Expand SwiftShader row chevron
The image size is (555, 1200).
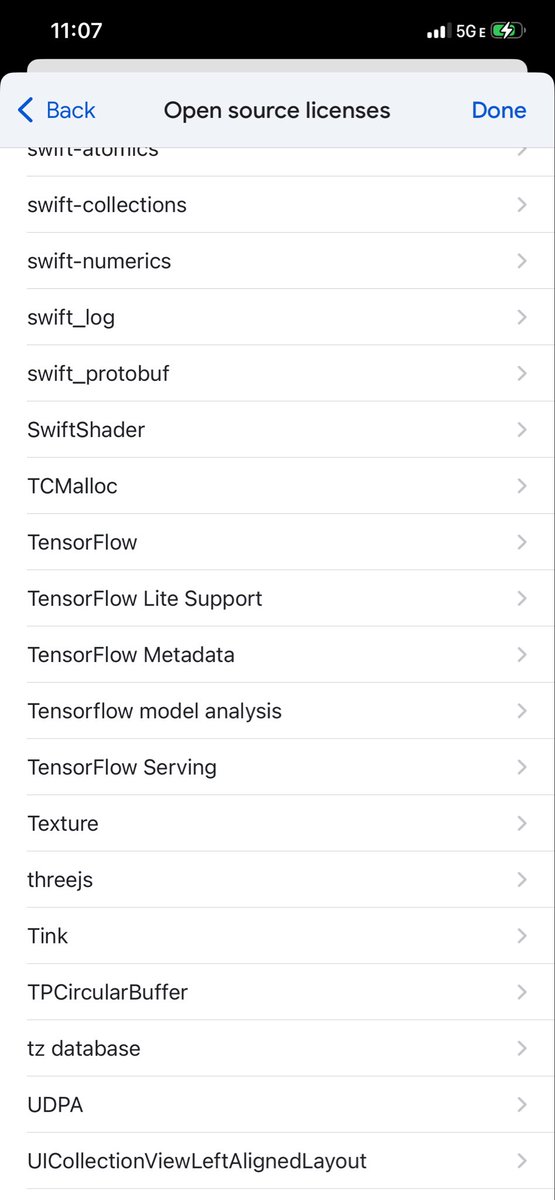522,429
